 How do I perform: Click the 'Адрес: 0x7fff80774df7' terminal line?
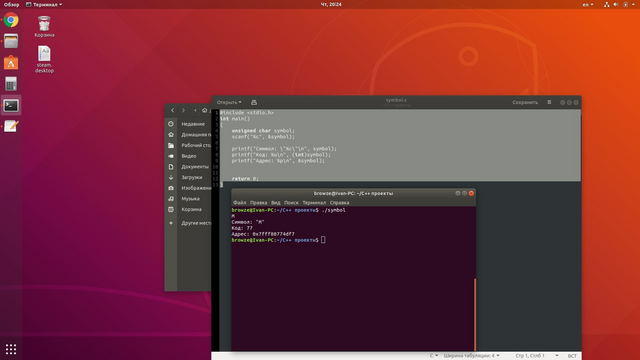click(x=263, y=234)
